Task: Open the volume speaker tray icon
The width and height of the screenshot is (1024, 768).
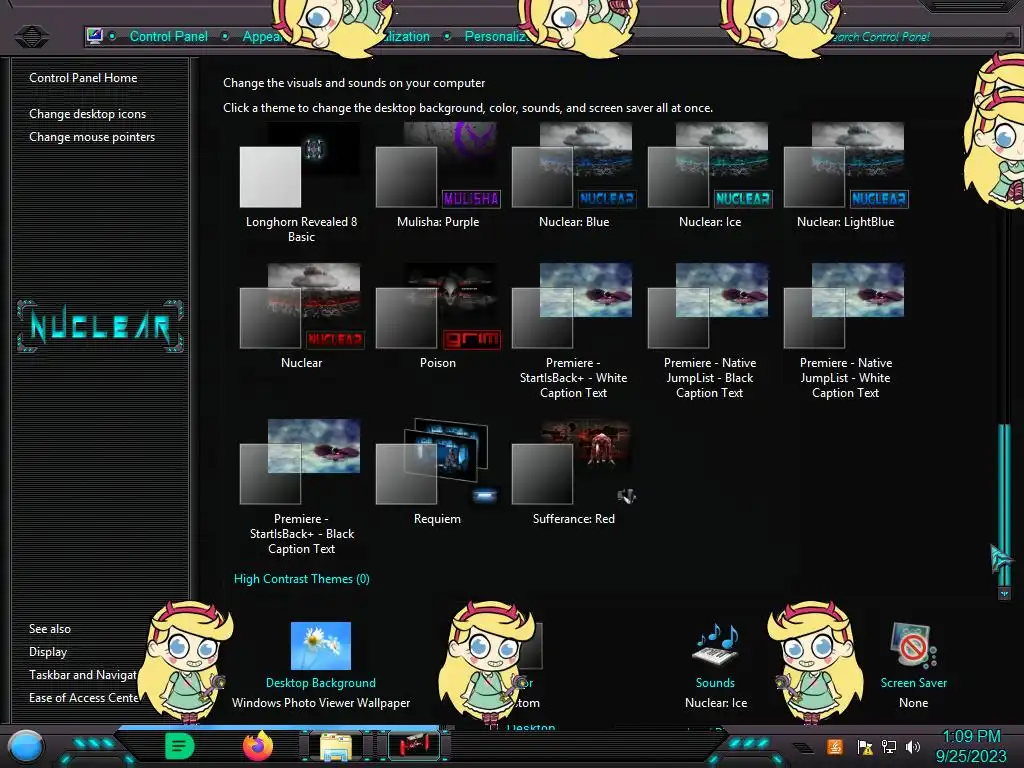Action: [913, 746]
